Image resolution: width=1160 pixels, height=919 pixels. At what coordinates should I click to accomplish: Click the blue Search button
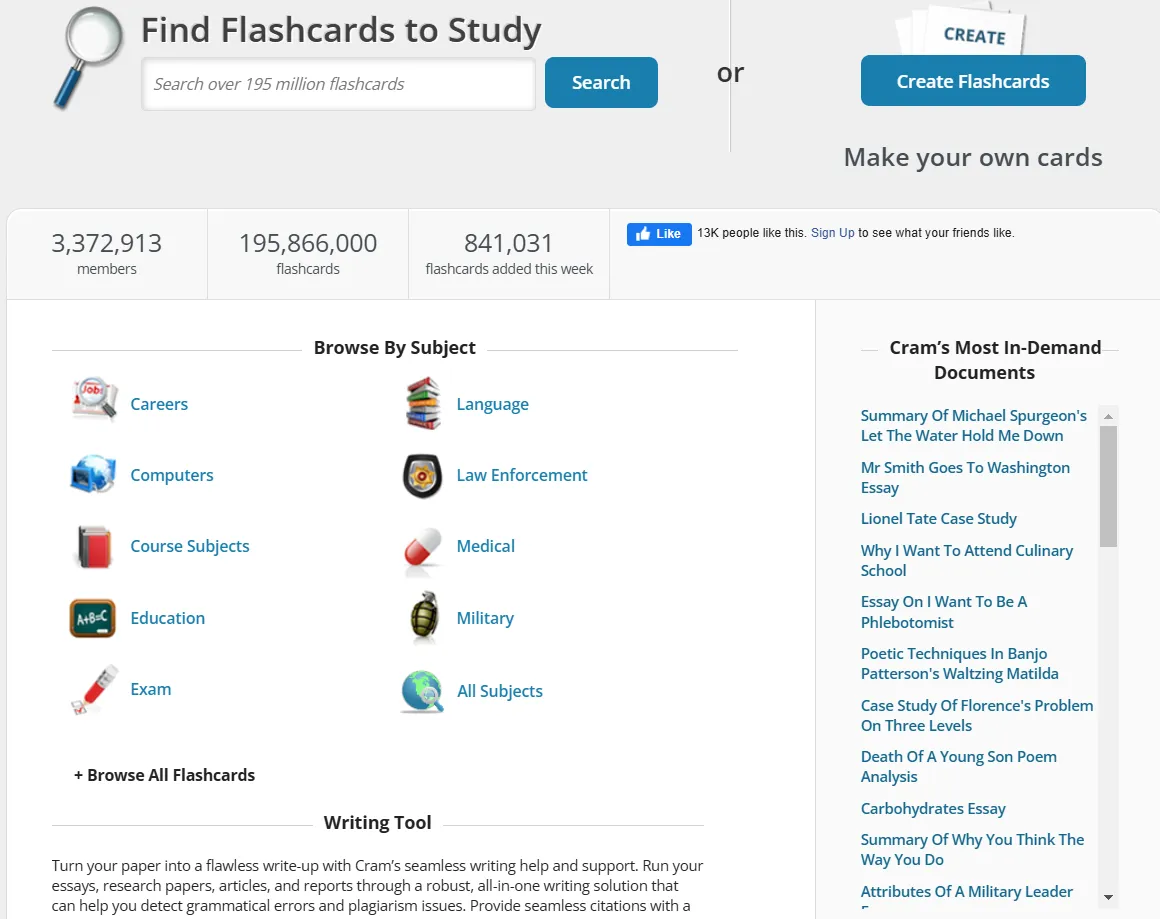coord(601,82)
